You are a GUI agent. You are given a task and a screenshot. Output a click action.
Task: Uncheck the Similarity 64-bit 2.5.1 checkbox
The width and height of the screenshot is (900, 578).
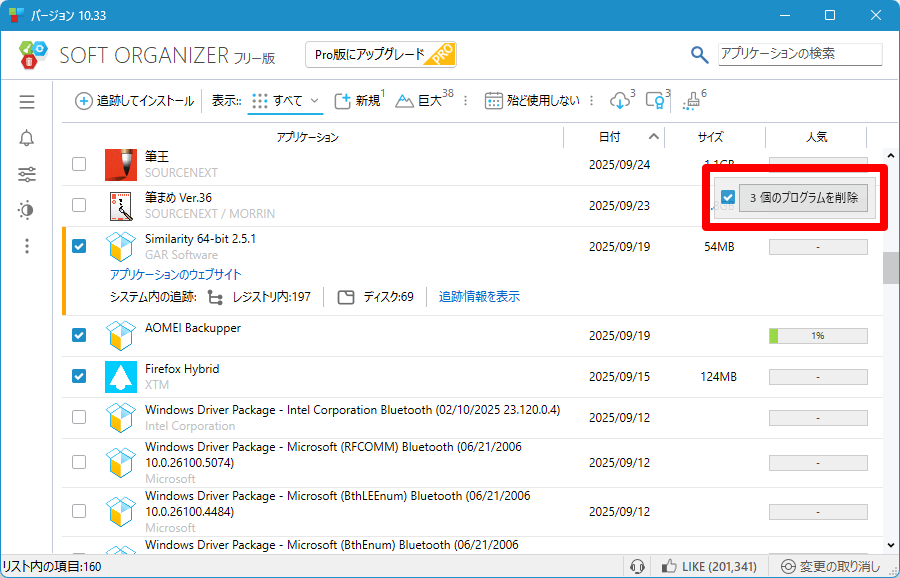[79, 245]
